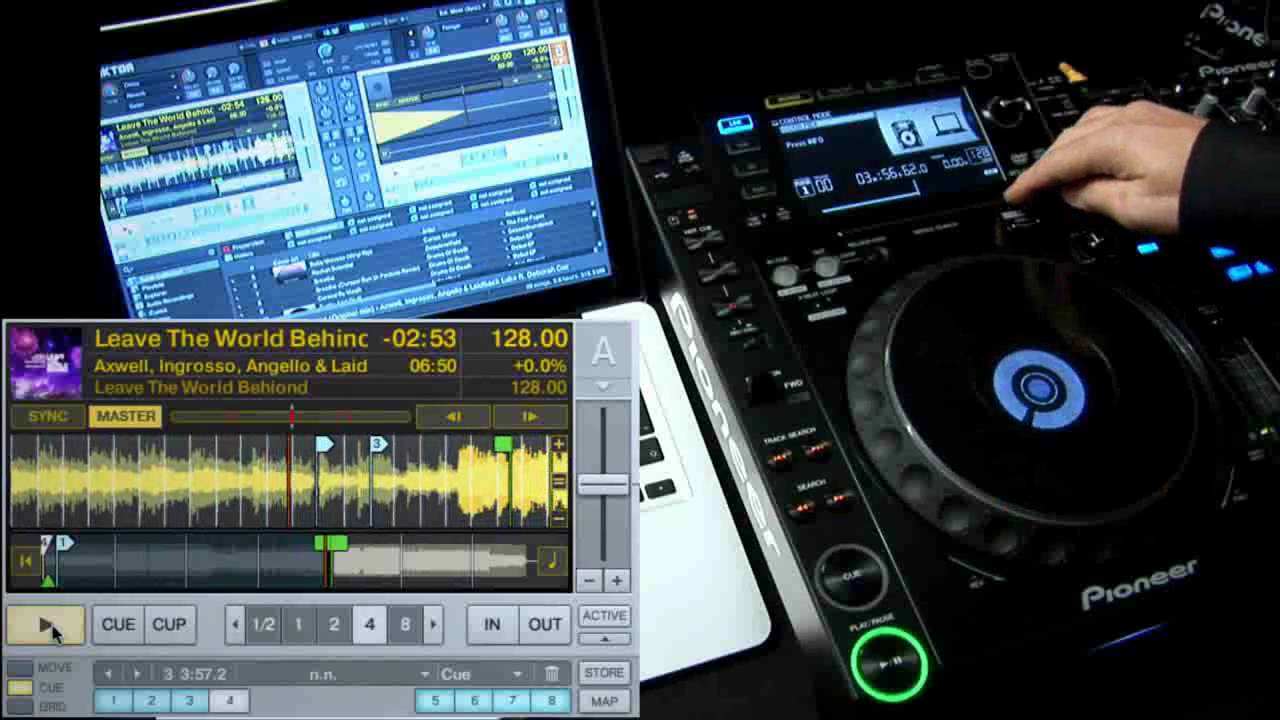Click cue marker 3 on waveform
1280x720 pixels.
tap(378, 444)
